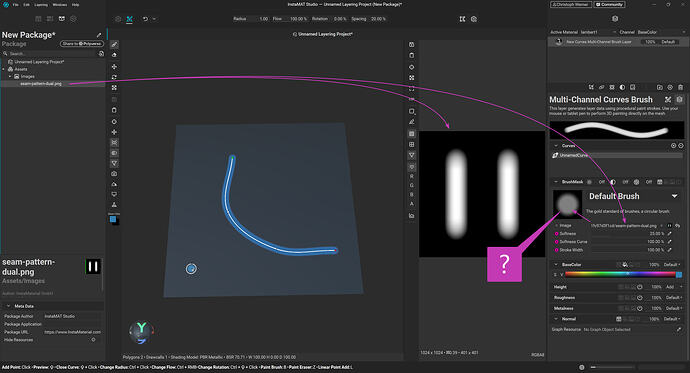Toggle the Stroke Width parameter magenta circle
The image size is (690, 373).
pos(556,250)
